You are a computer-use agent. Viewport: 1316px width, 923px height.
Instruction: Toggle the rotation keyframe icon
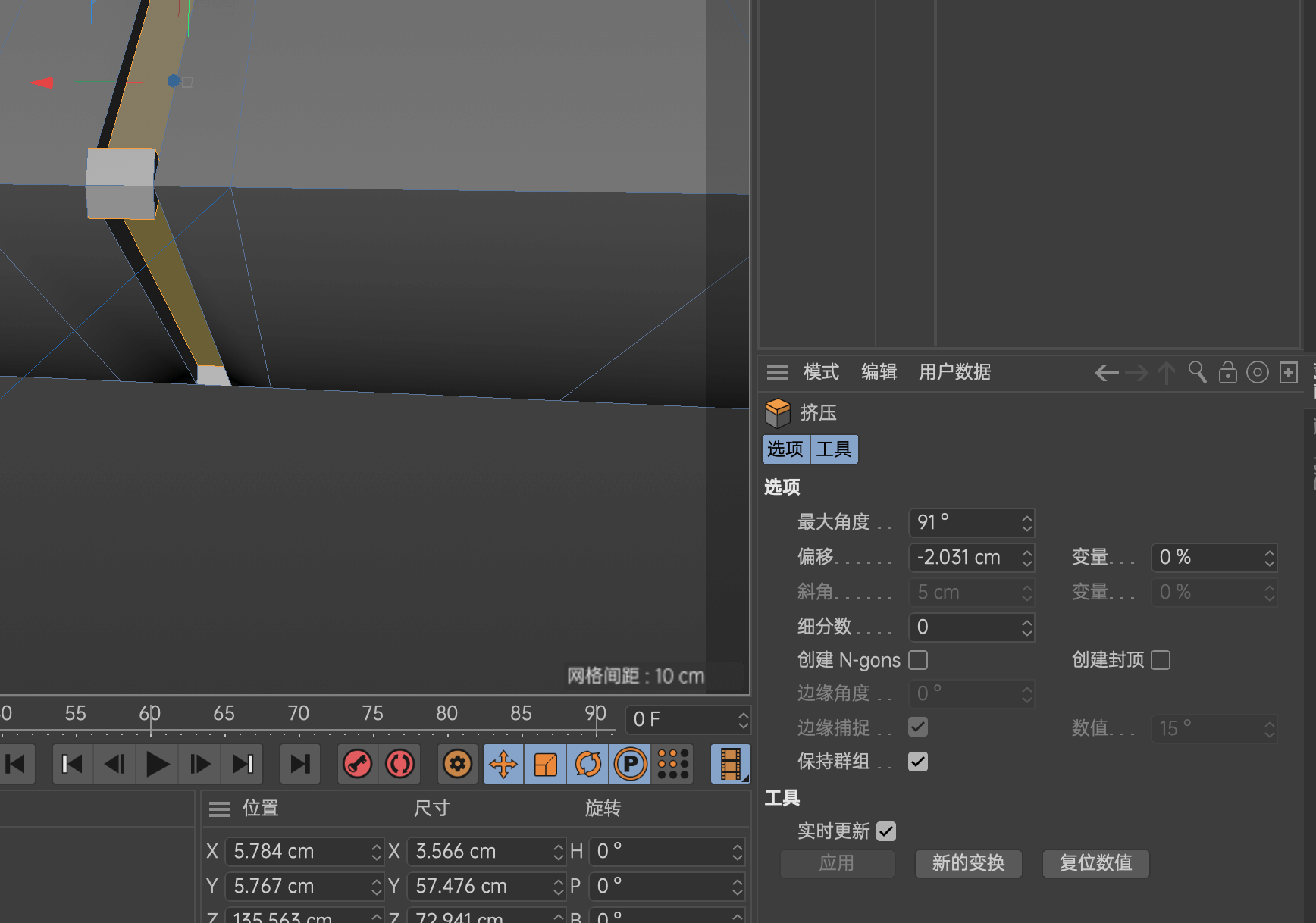pos(588,764)
